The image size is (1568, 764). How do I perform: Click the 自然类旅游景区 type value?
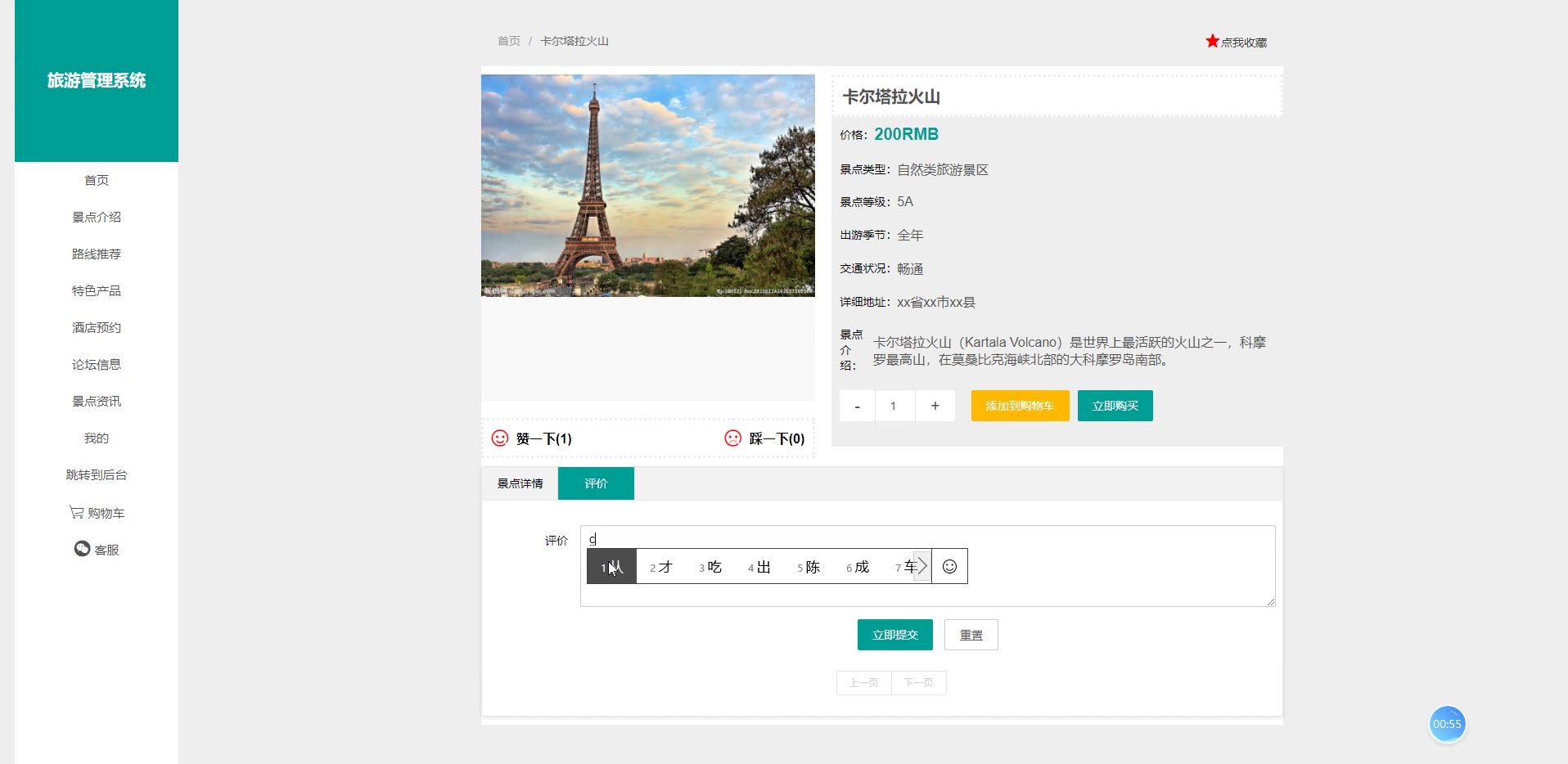click(943, 170)
